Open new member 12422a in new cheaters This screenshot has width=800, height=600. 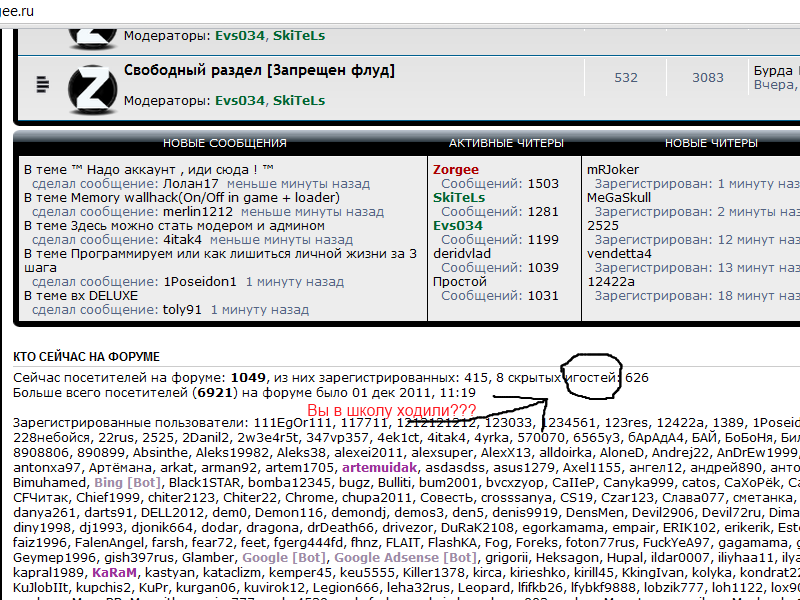click(x=611, y=282)
